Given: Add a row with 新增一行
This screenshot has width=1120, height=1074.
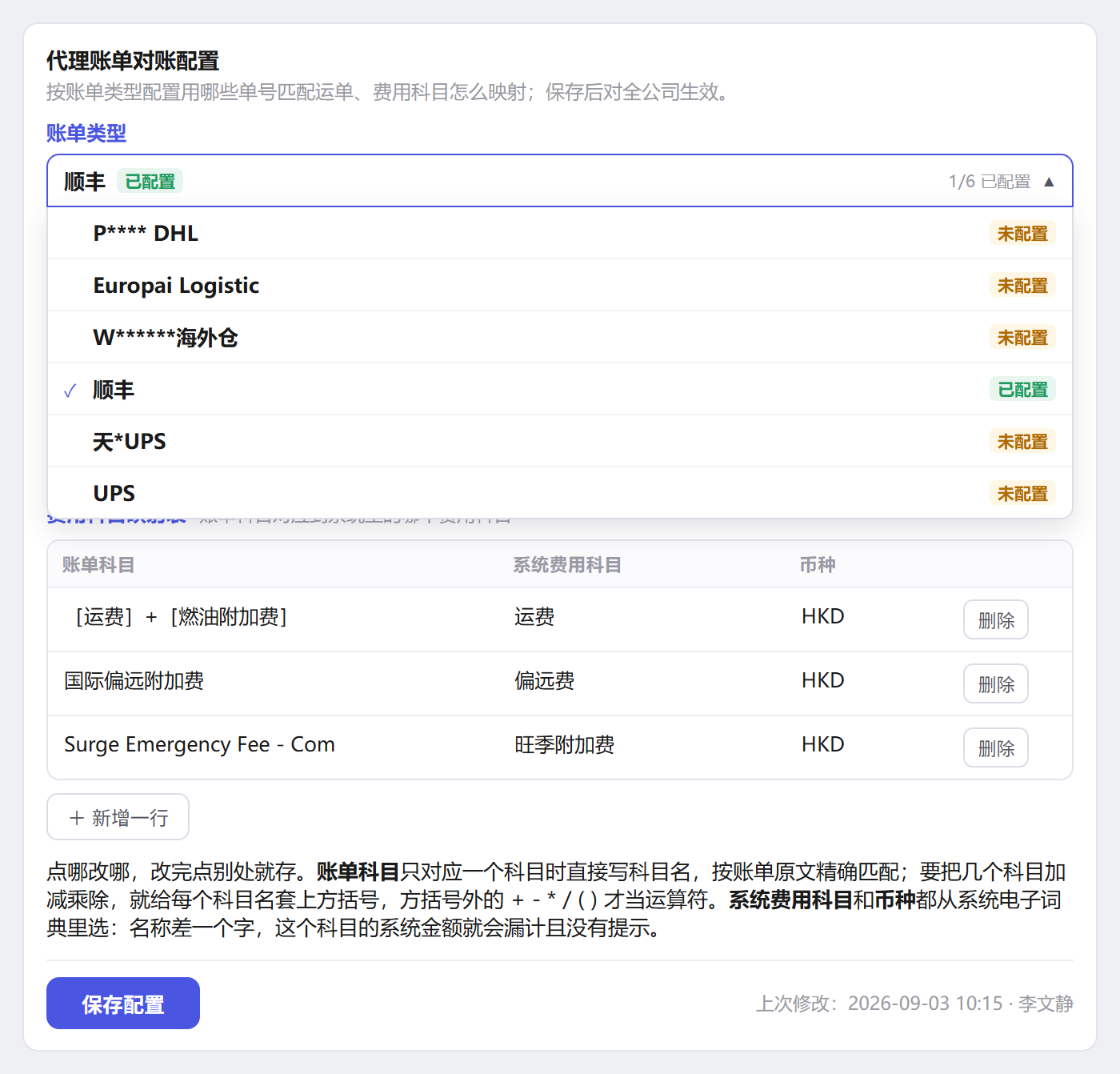Looking at the screenshot, I should pos(118,817).
